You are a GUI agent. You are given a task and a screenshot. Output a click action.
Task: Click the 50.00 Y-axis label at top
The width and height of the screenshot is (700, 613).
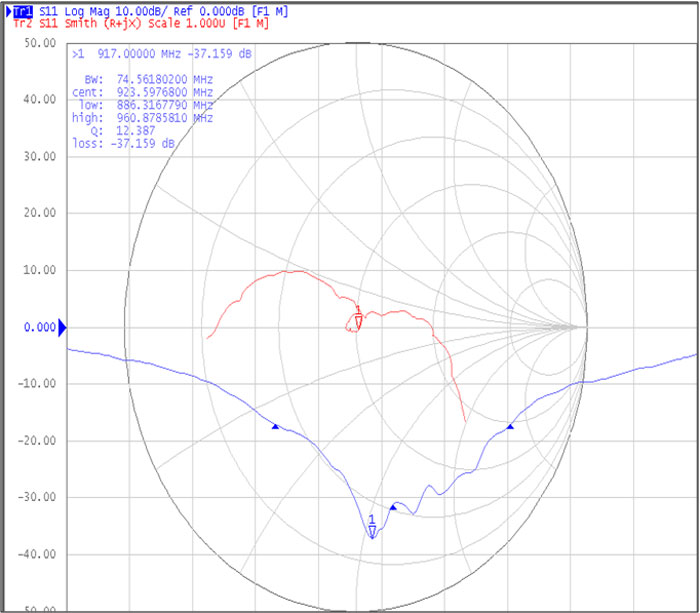[40, 43]
